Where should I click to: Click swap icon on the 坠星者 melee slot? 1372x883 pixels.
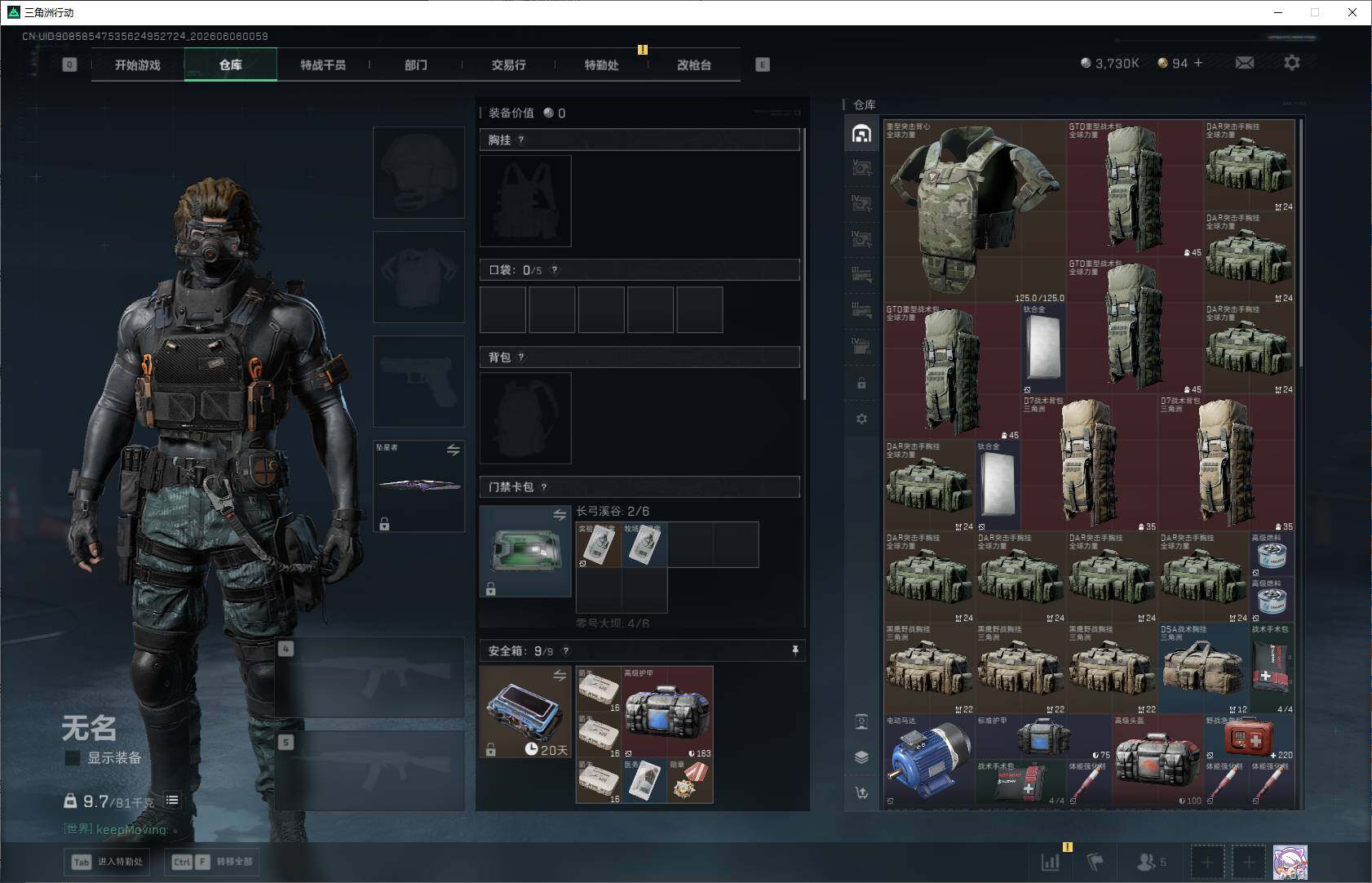[454, 450]
